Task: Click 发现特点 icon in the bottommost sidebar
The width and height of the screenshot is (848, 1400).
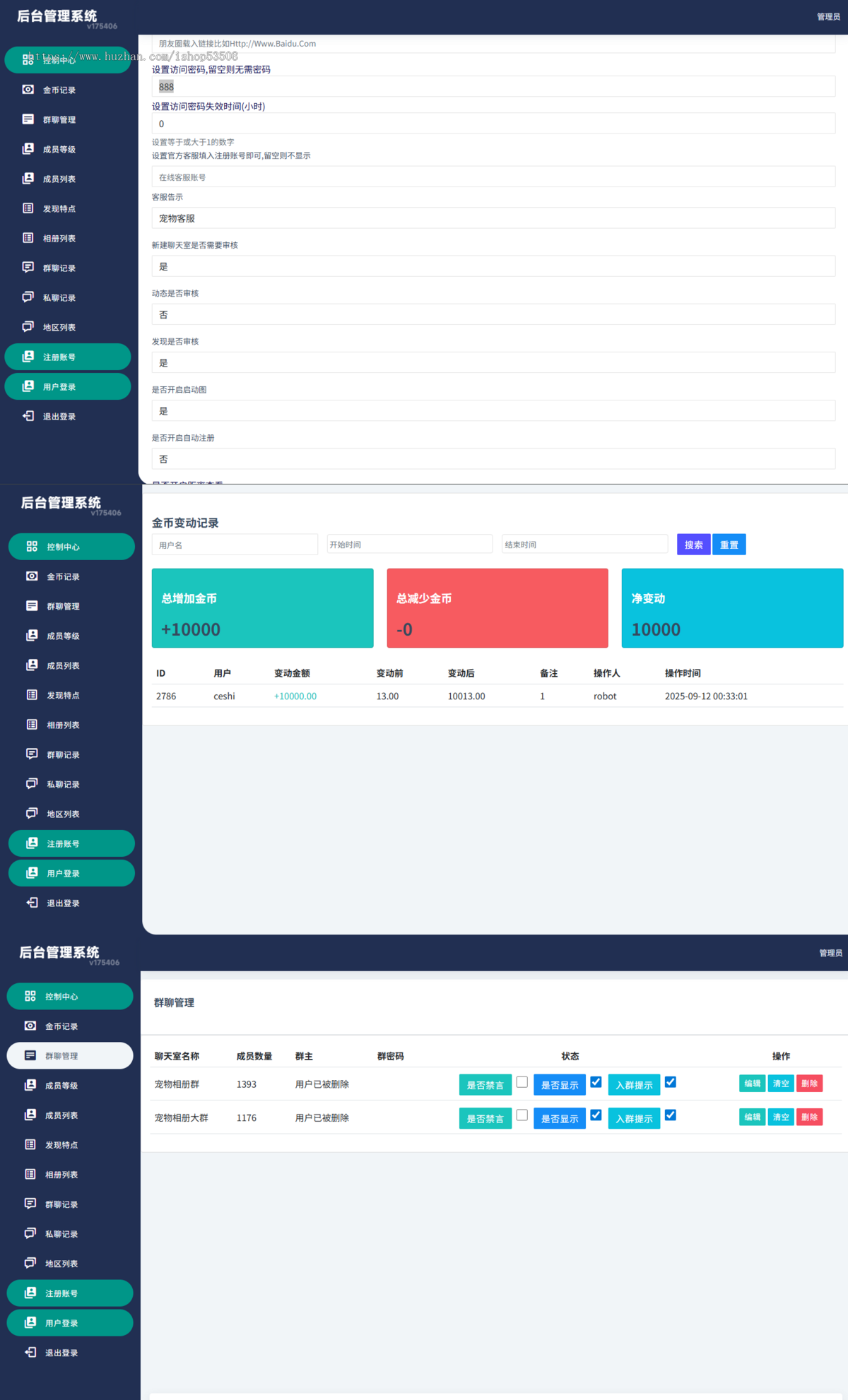Action: tap(30, 1144)
